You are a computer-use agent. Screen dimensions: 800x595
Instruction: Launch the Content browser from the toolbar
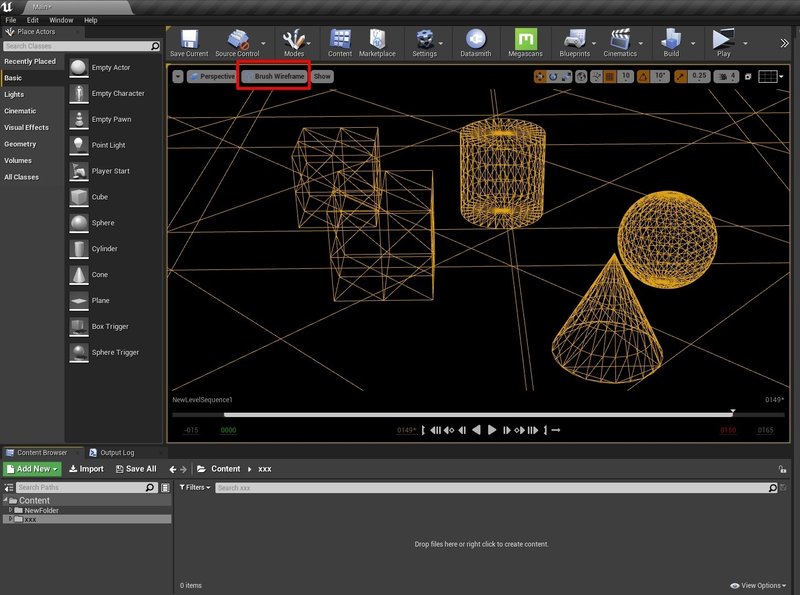(x=339, y=40)
